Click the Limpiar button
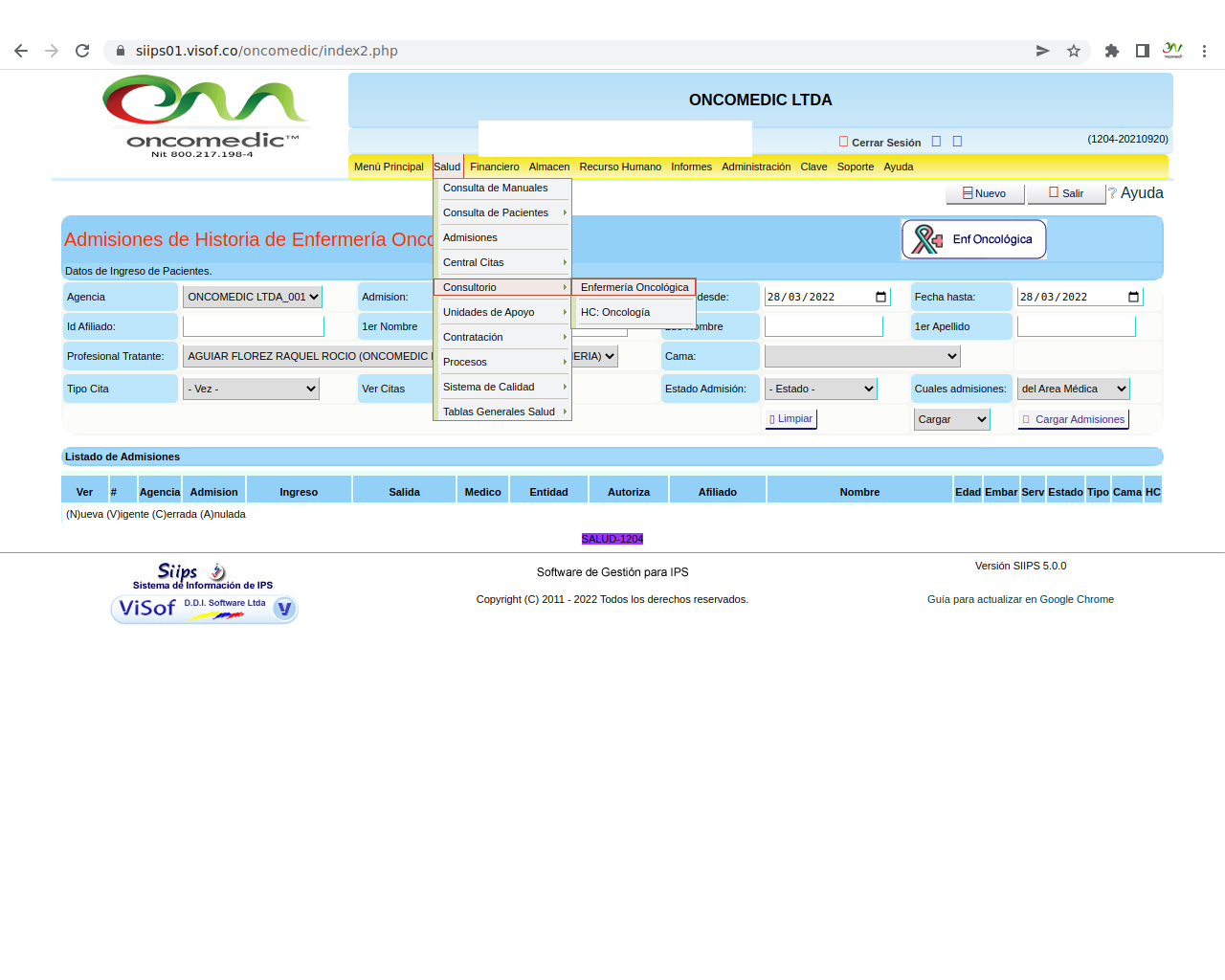Screen dimensions: 1225x980 point(791,419)
